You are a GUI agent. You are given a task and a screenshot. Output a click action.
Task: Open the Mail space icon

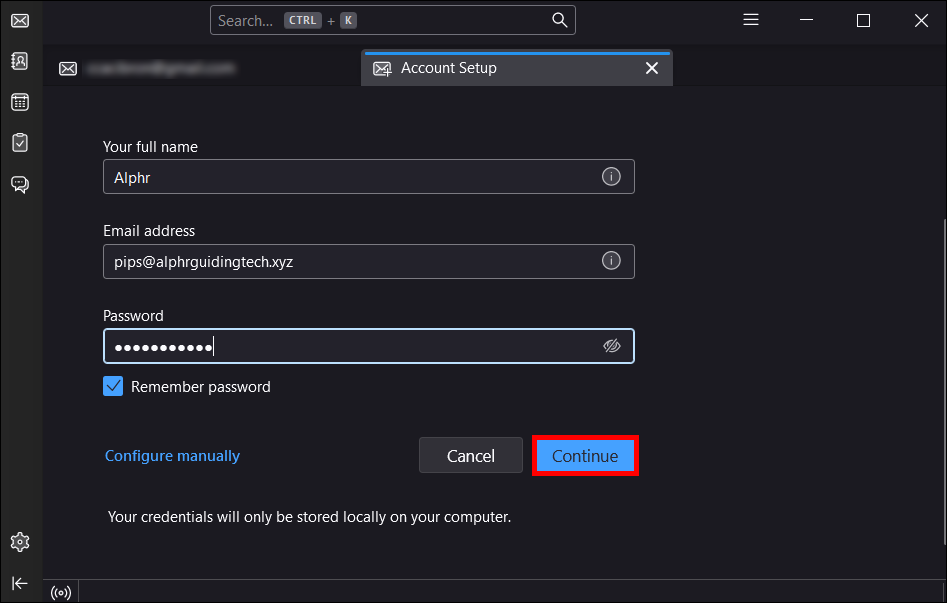pyautogui.click(x=20, y=20)
